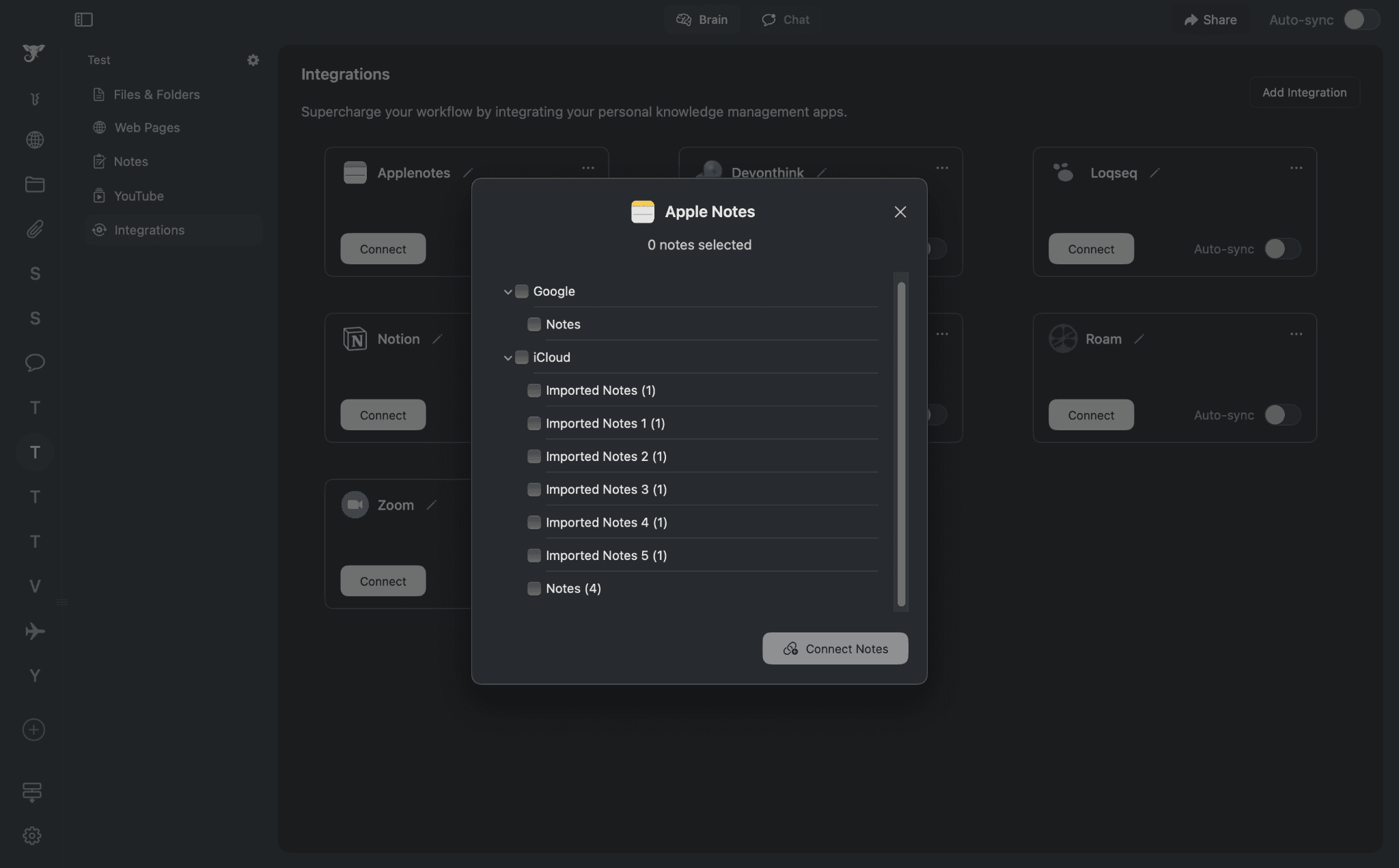
Task: Open Test brain settings gear
Action: pos(253,60)
